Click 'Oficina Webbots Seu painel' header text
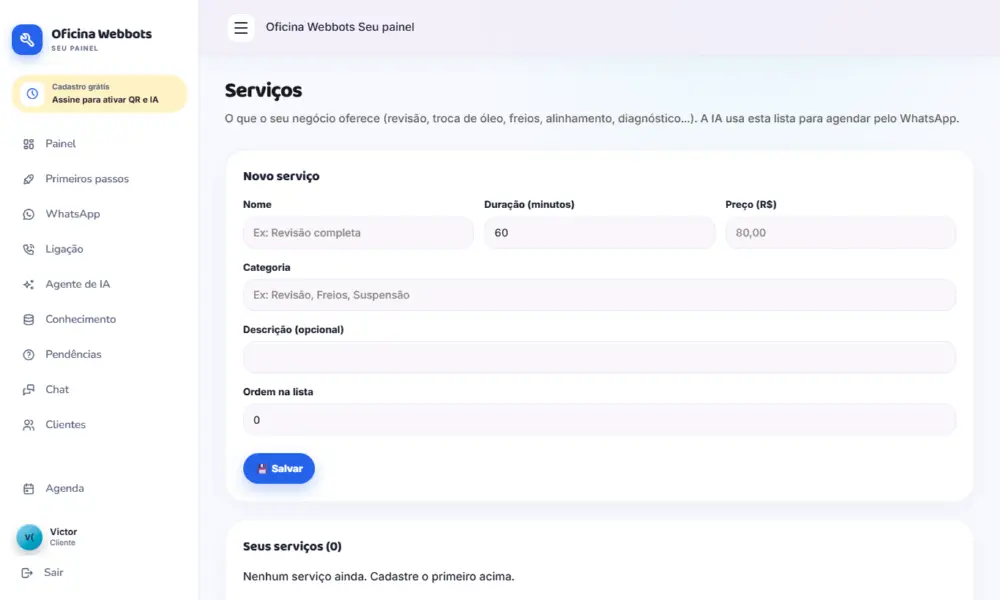Image resolution: width=1000 pixels, height=600 pixels. click(340, 27)
